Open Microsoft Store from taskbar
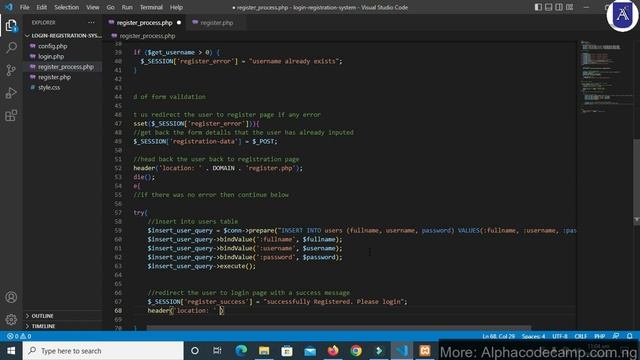The image size is (640, 360). tap(287, 351)
